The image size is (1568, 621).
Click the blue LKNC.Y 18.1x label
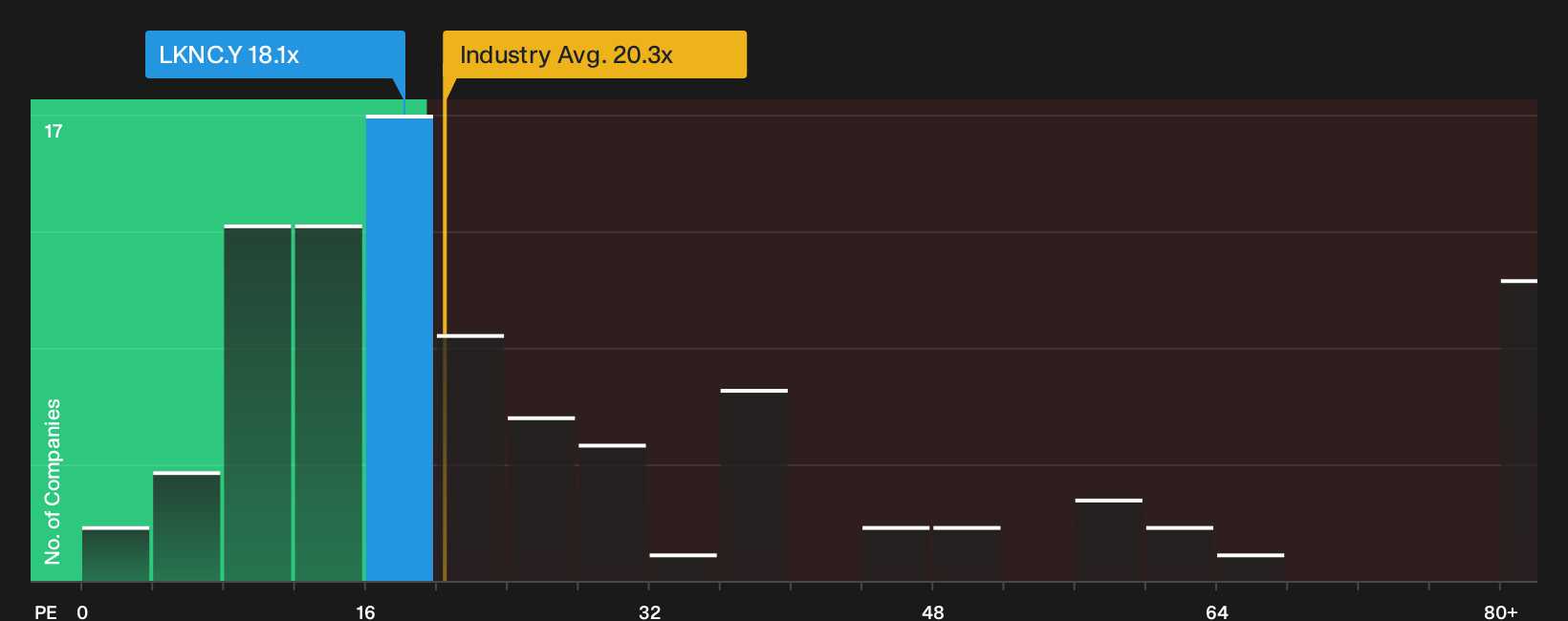click(x=275, y=54)
